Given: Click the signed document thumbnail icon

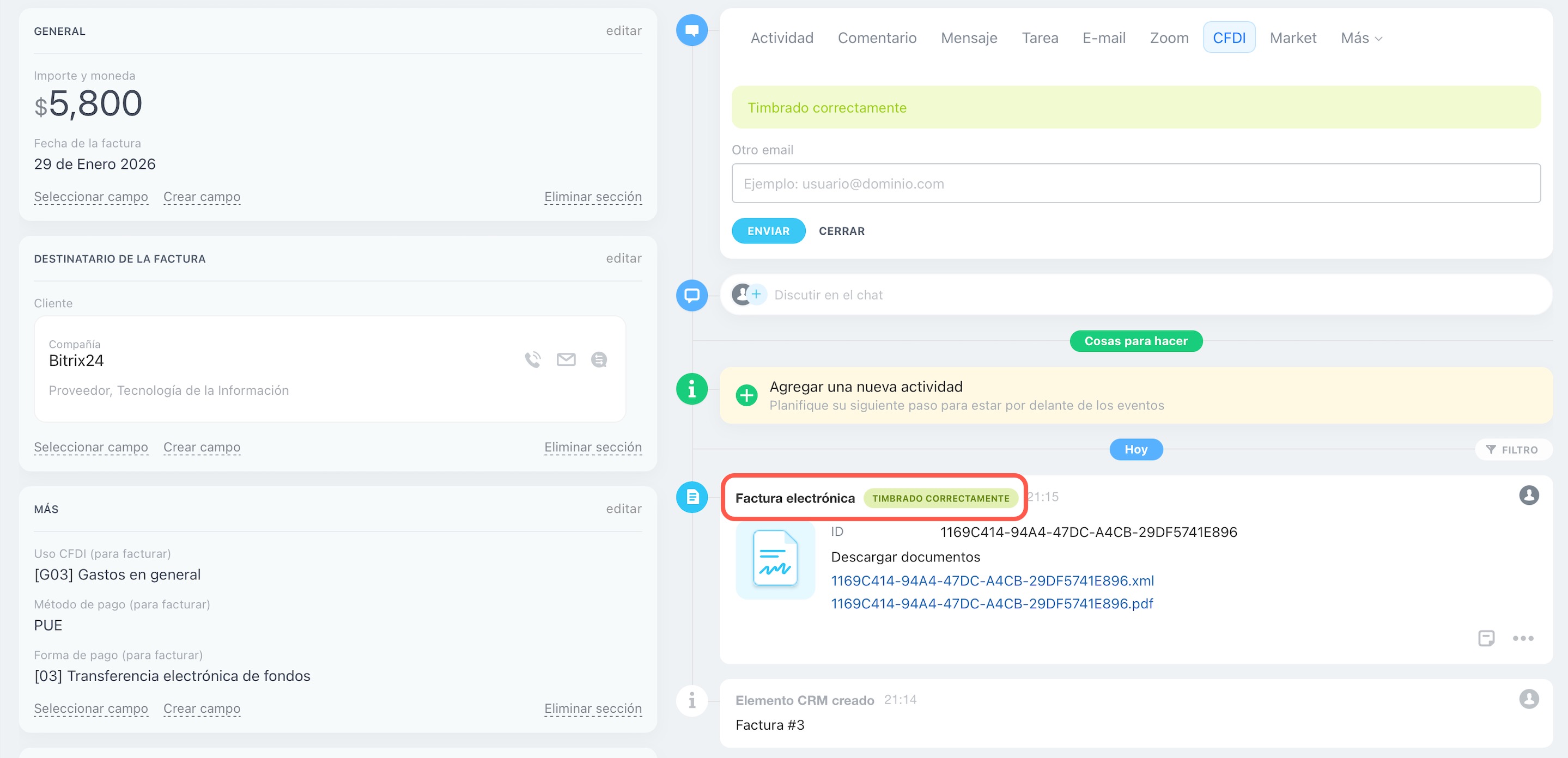Looking at the screenshot, I should 775,559.
